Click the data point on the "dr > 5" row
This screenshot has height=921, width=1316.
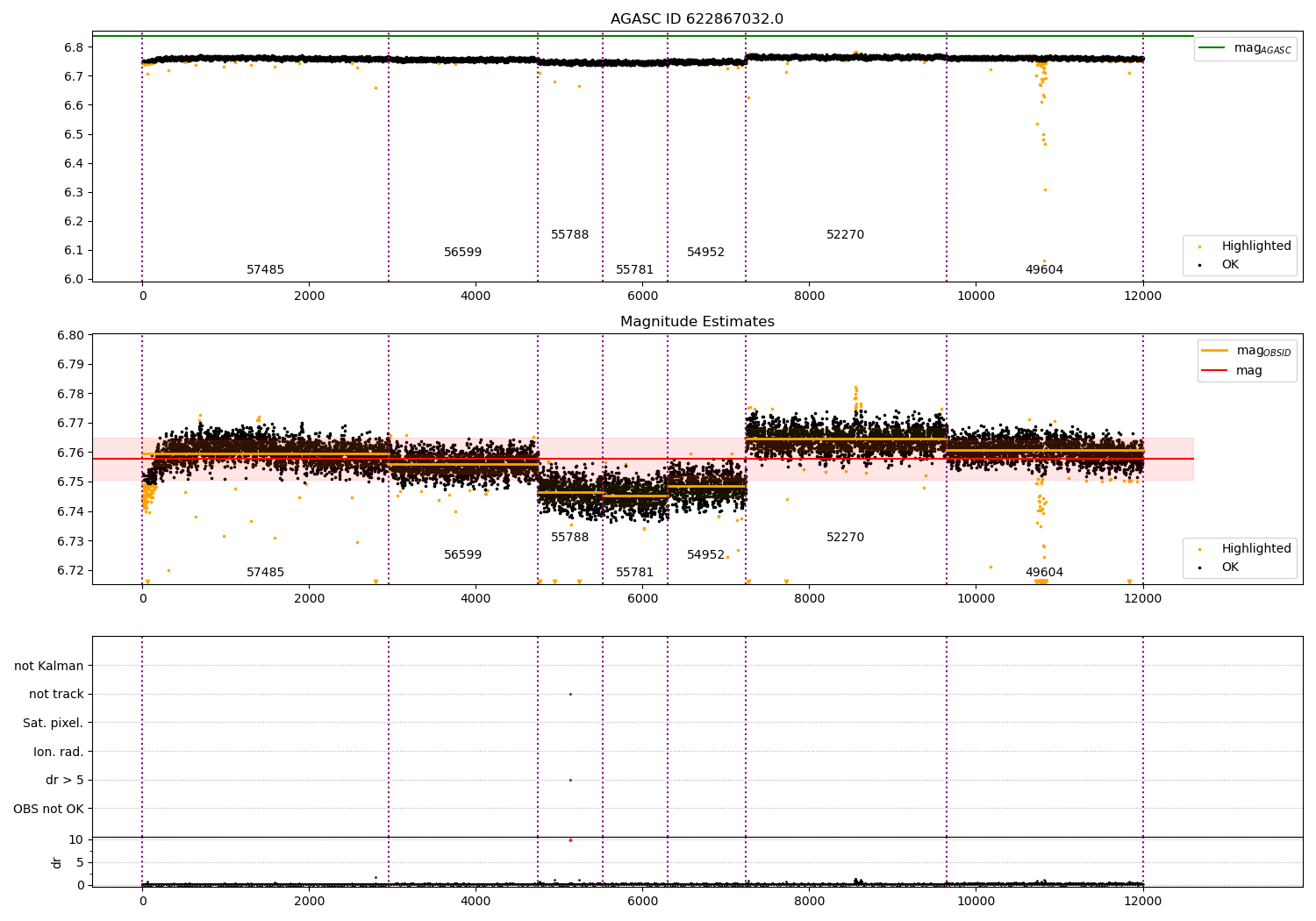570,780
